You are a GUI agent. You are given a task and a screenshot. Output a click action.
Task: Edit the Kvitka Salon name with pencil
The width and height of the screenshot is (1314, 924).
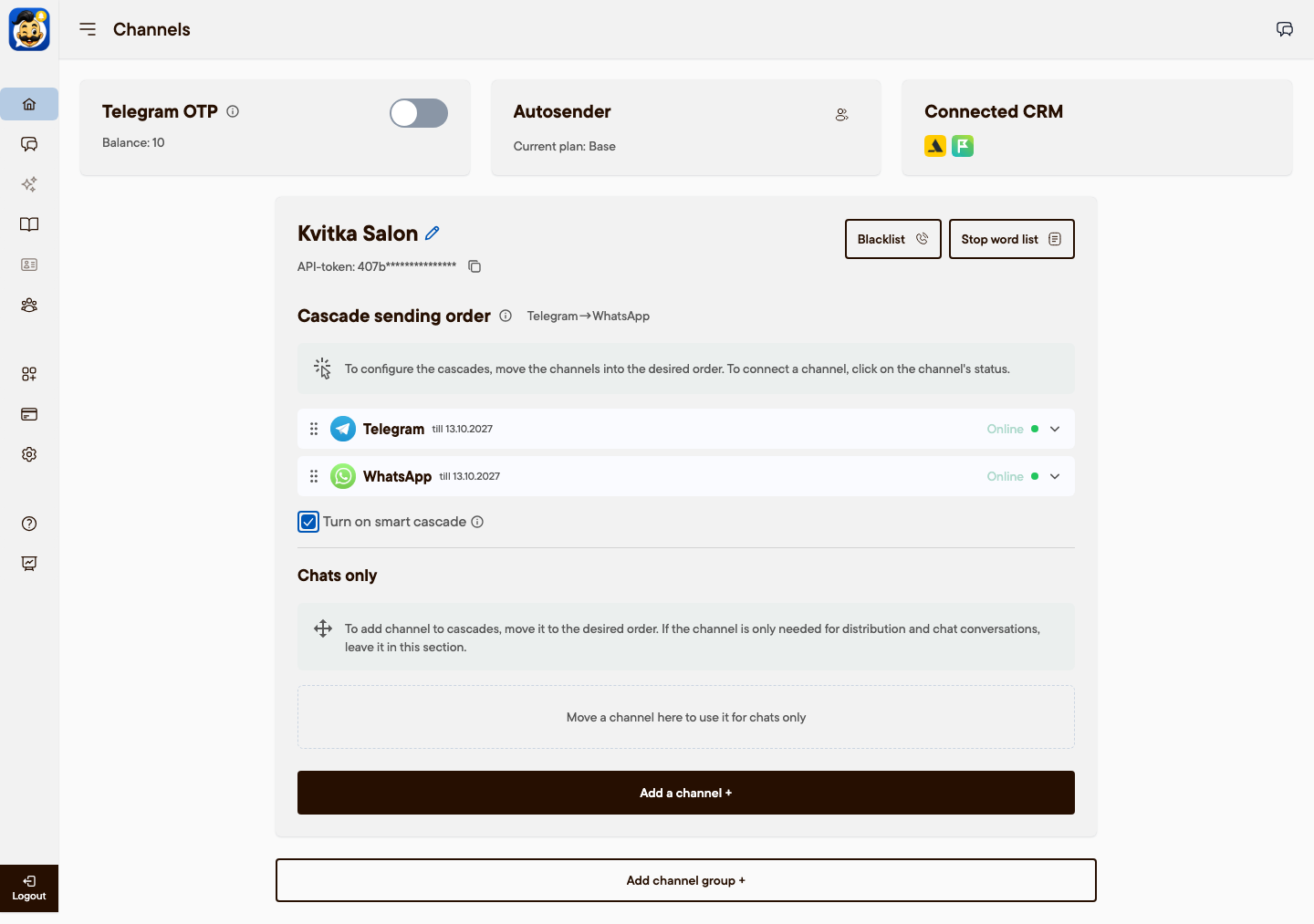click(x=433, y=233)
